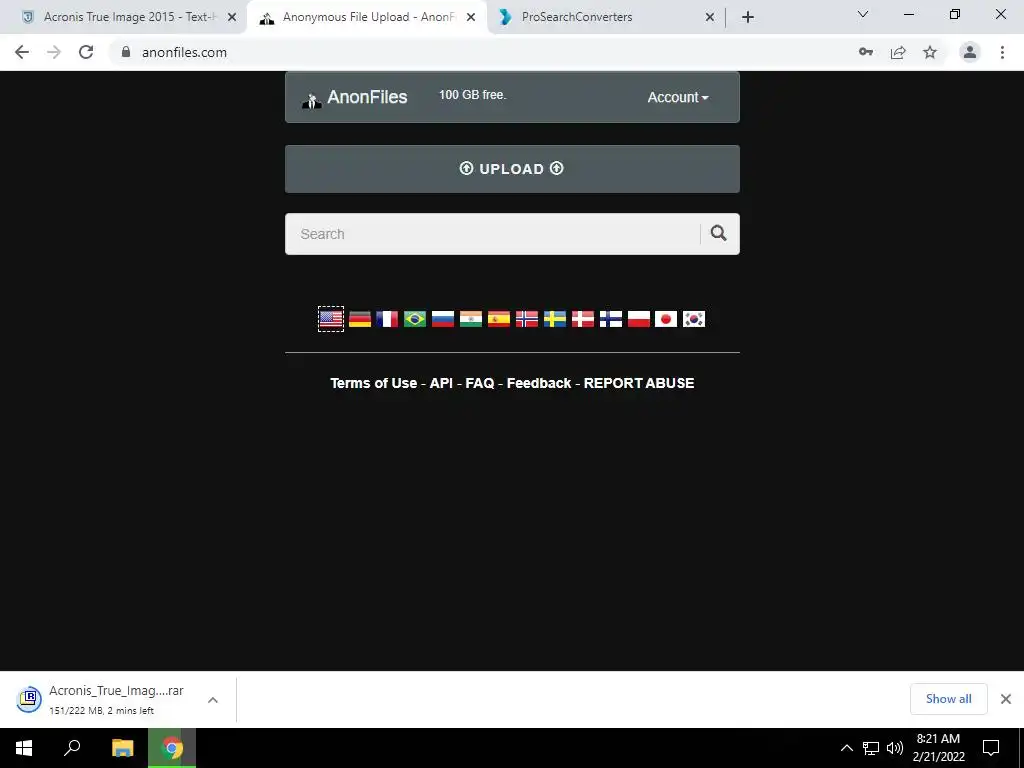Open the network status tray icon
The width and height of the screenshot is (1024, 768).
[x=871, y=748]
